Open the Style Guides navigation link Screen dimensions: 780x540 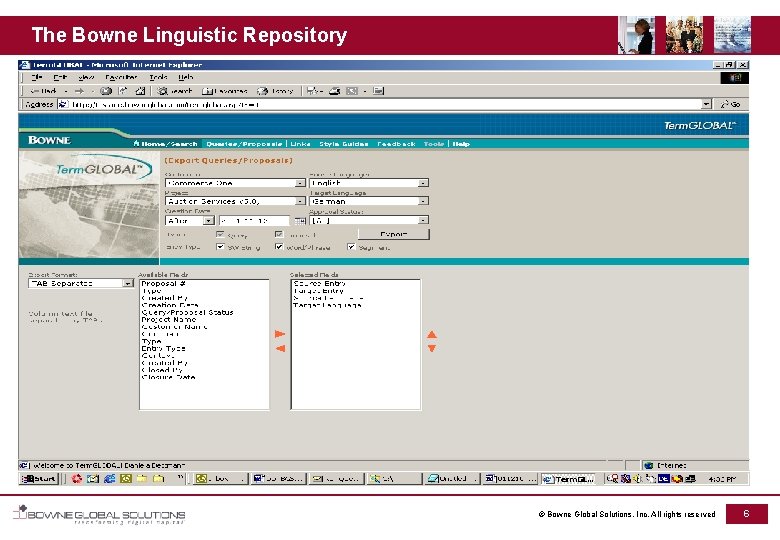[x=344, y=144]
